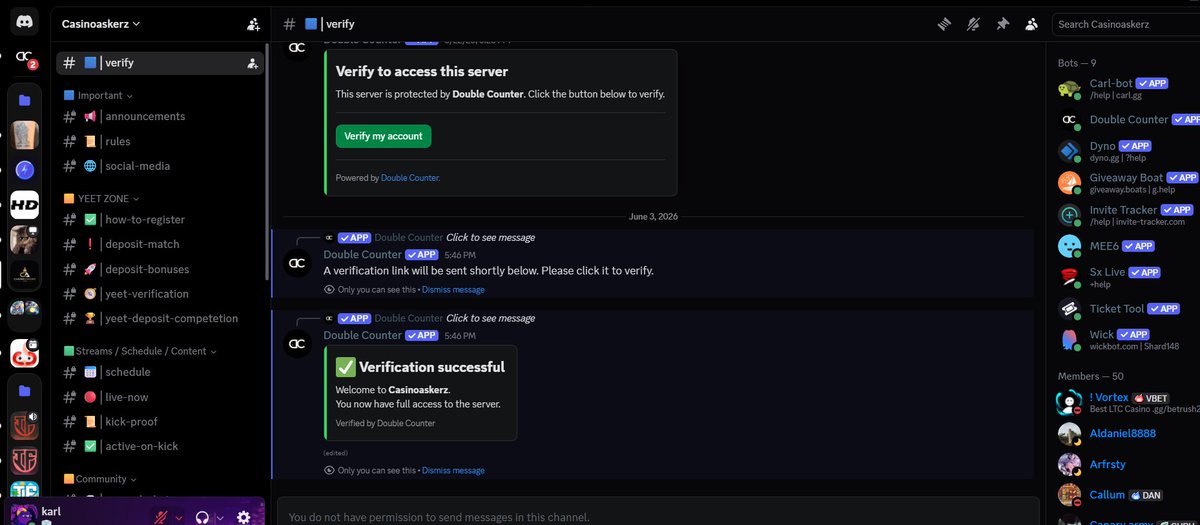Click Double Counter avatar on 5:46 PM link message
This screenshot has height=525, width=1200.
click(297, 263)
